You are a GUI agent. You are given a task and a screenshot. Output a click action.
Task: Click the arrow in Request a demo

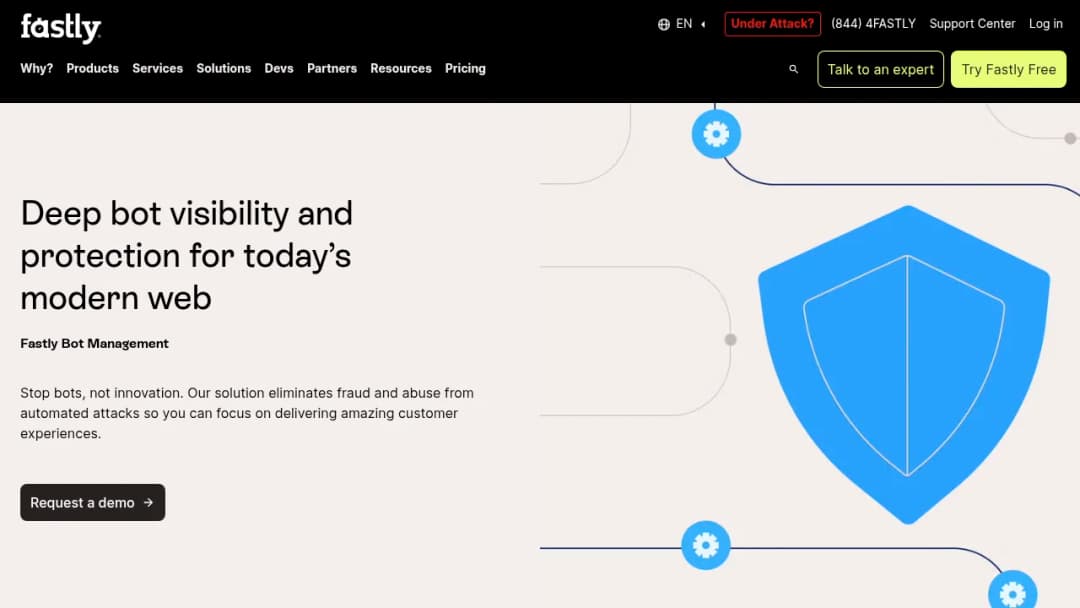tap(148, 503)
